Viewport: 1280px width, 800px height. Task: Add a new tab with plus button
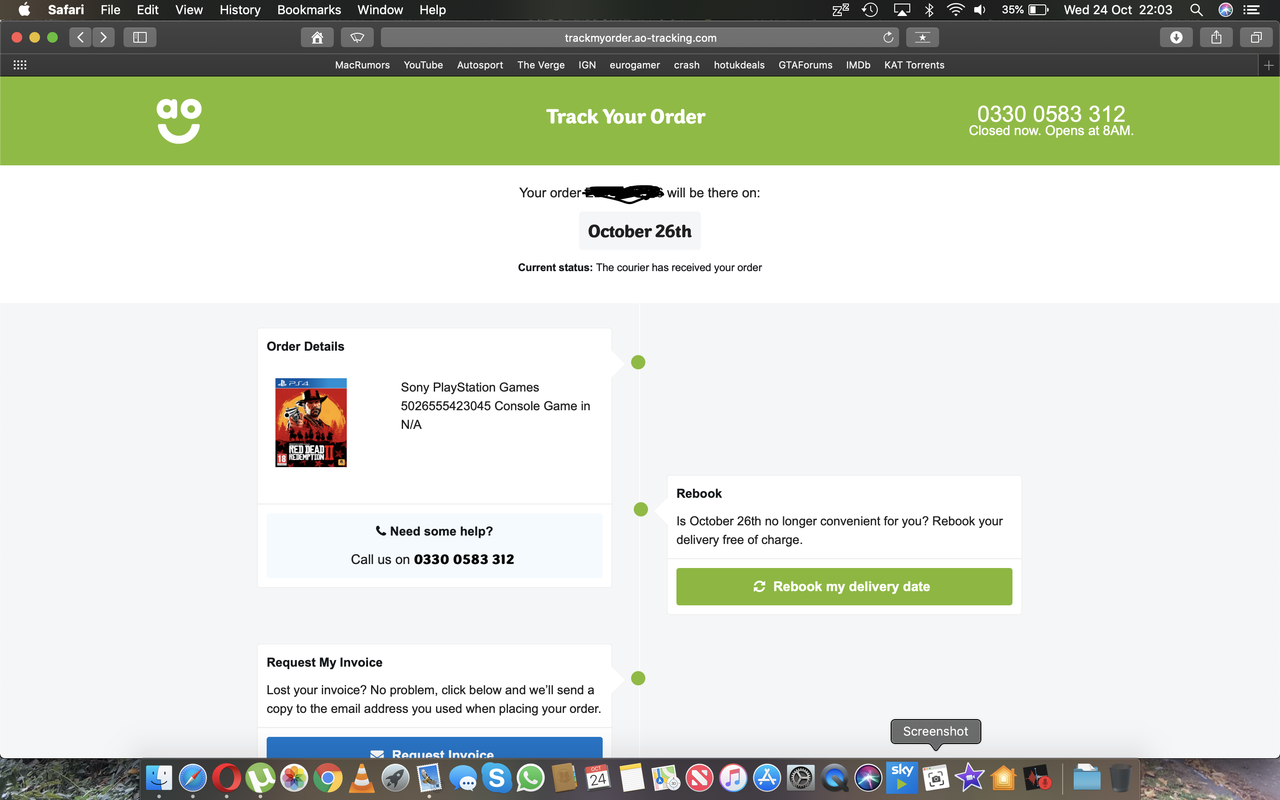1269,65
